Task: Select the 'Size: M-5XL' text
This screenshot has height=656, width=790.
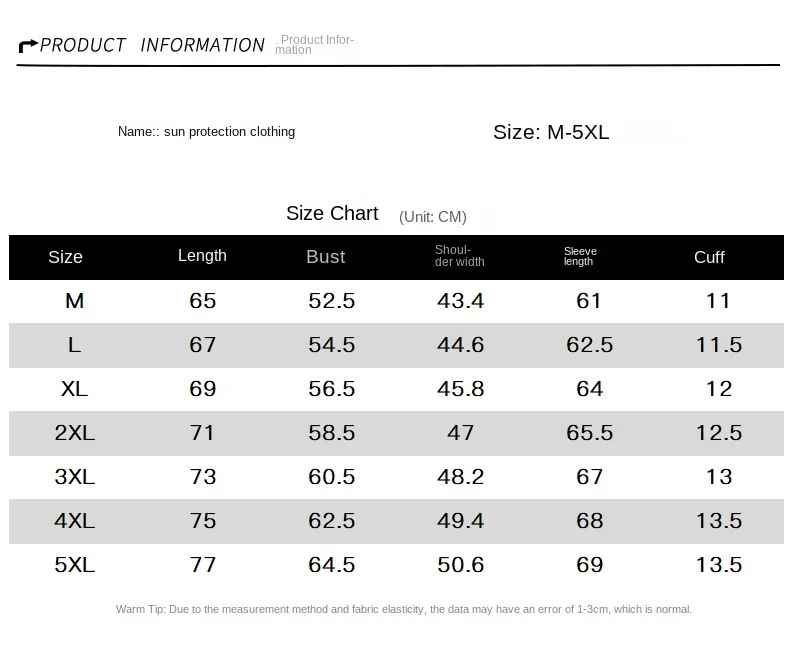Action: click(x=551, y=132)
